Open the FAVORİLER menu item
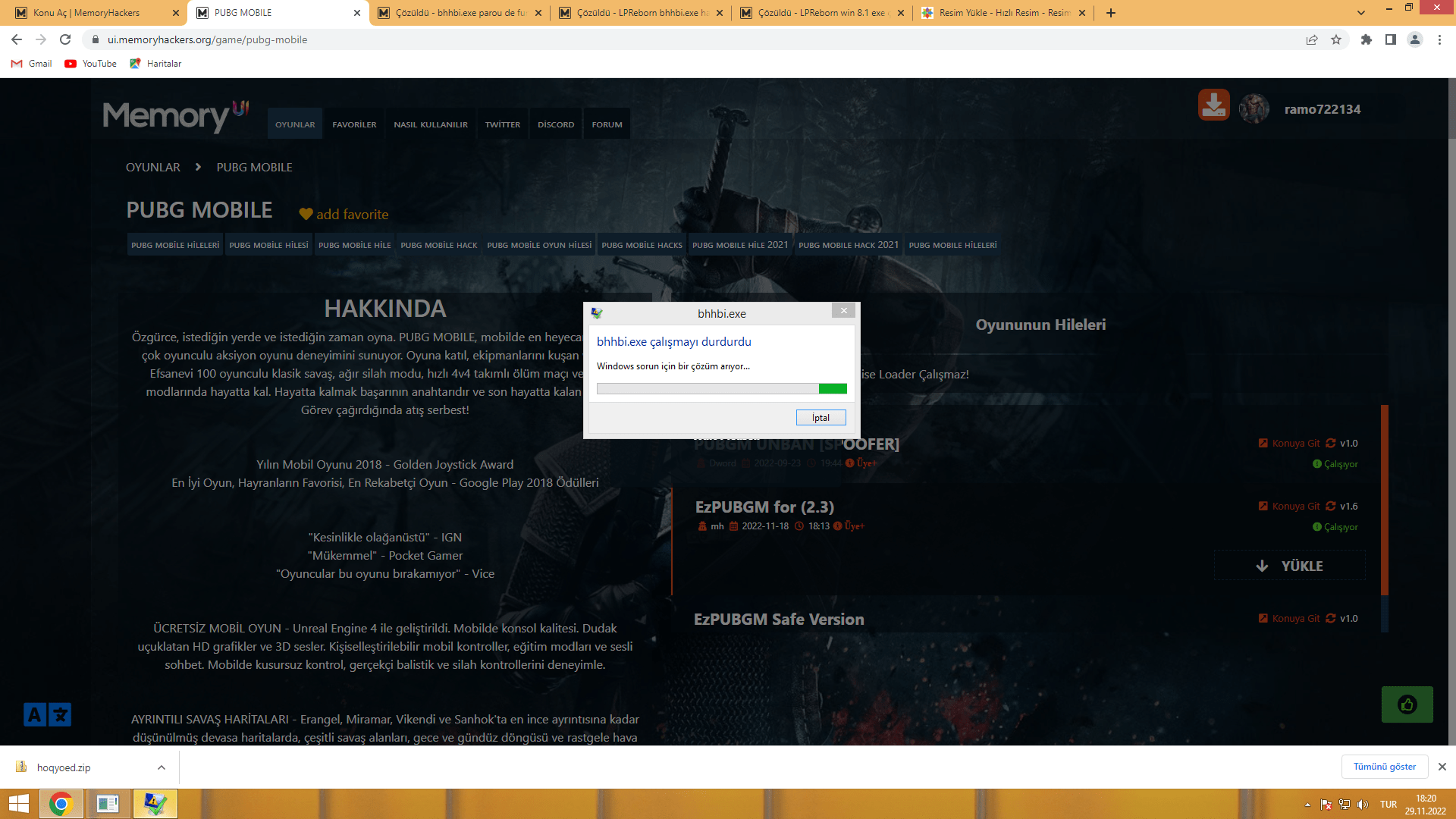Viewport: 1456px width, 819px height. click(x=354, y=124)
